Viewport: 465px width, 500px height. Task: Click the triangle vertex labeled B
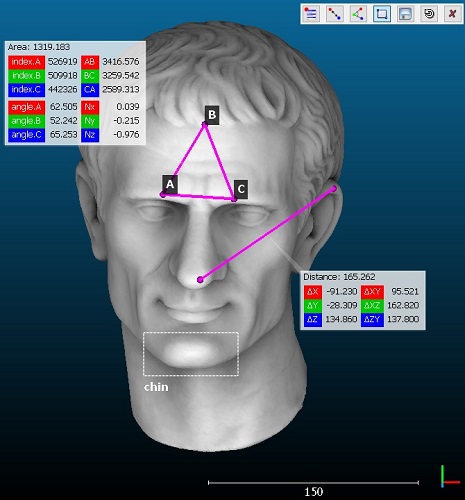coord(205,124)
